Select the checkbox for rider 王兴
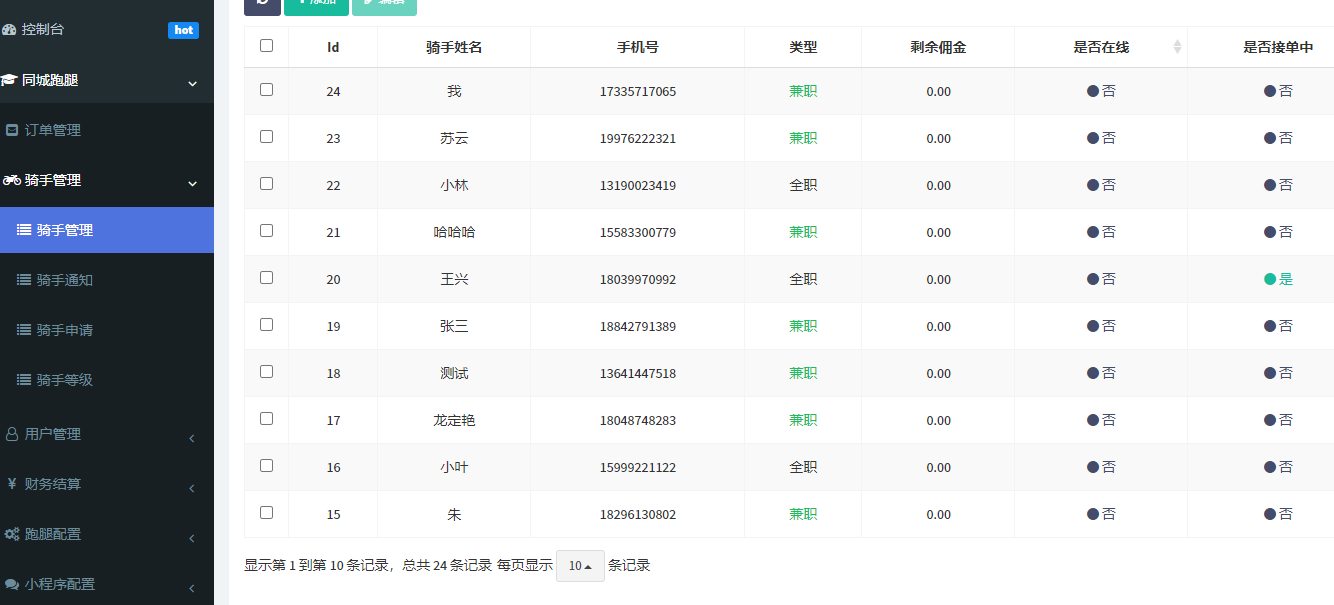The image size is (1334, 605). (x=266, y=278)
